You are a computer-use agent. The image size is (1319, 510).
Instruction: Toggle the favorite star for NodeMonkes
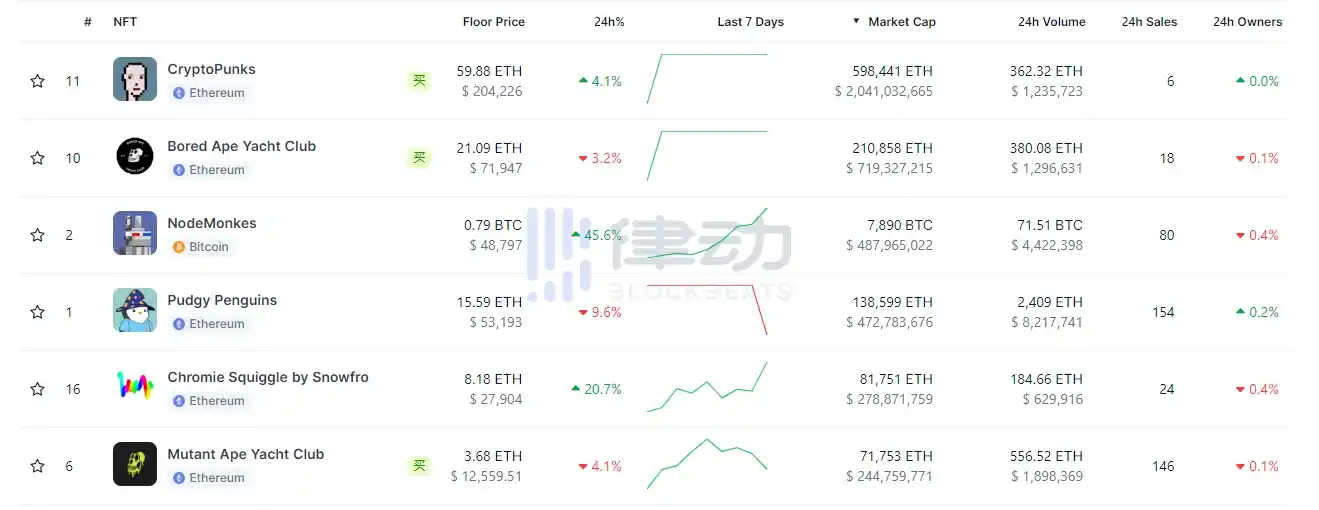(38, 235)
